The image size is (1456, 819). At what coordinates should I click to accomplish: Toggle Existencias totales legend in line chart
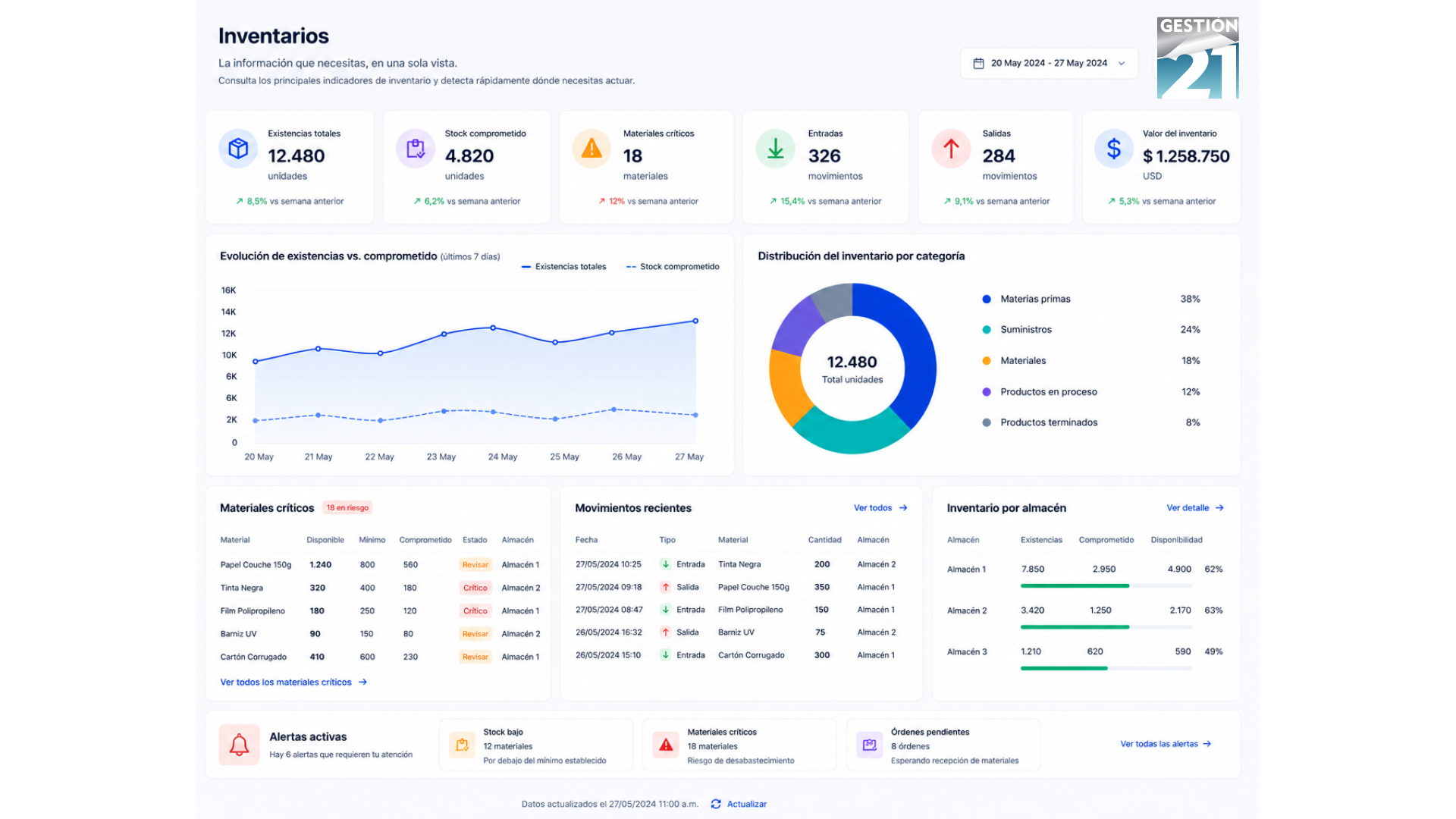564,267
